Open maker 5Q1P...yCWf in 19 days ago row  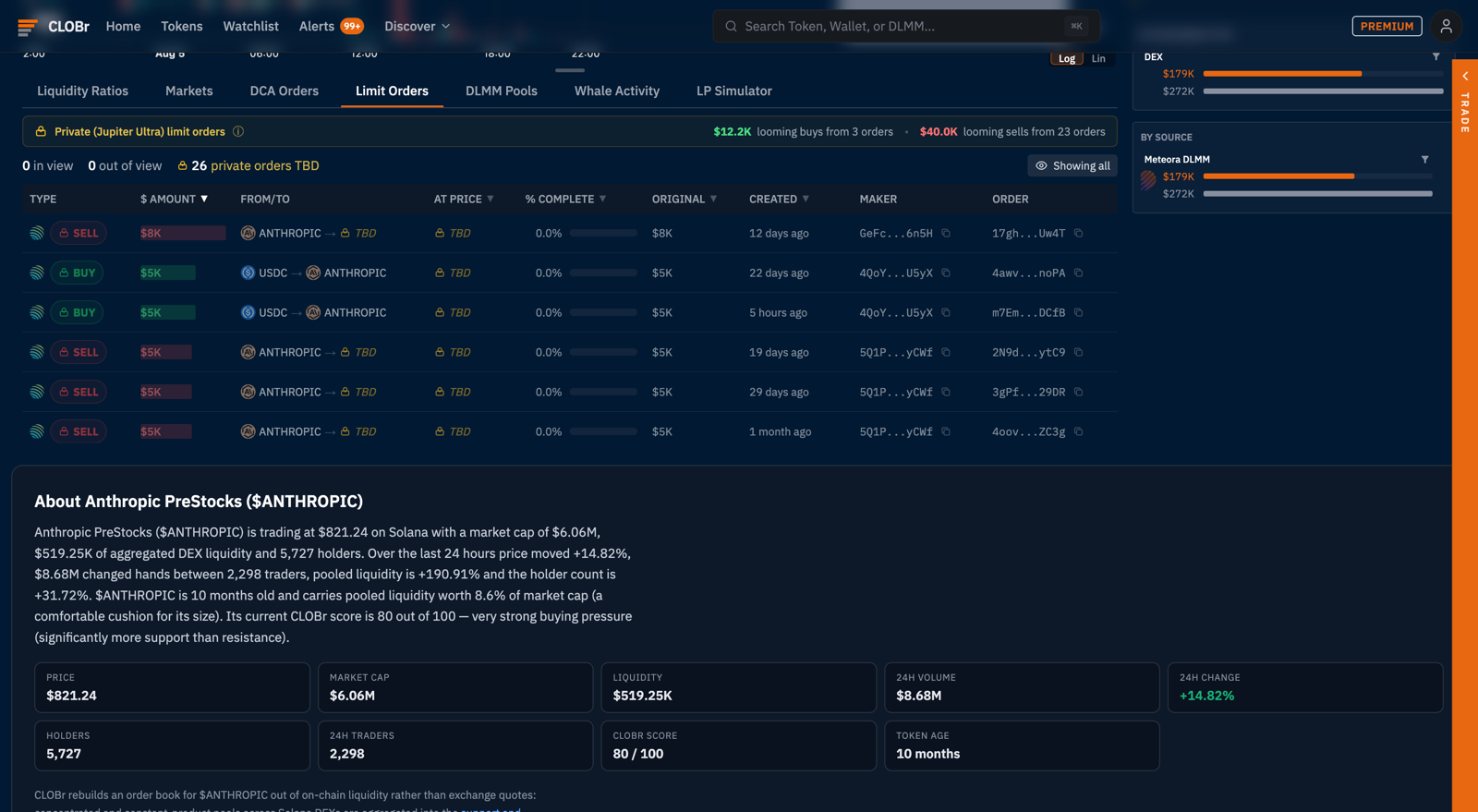click(x=896, y=352)
